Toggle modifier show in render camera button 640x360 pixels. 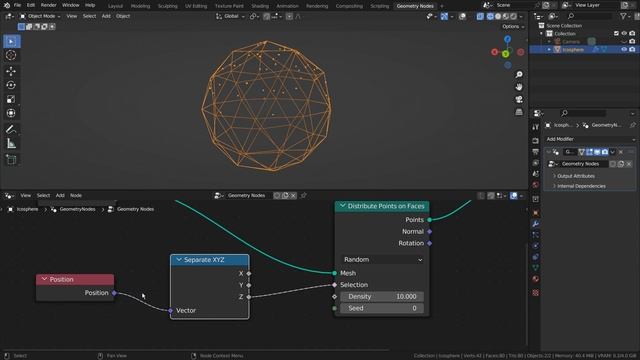[x=605, y=152]
